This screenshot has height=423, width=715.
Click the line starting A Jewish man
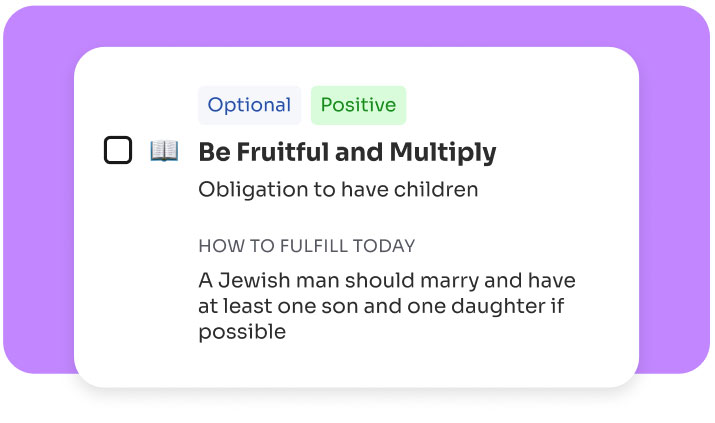pos(386,281)
